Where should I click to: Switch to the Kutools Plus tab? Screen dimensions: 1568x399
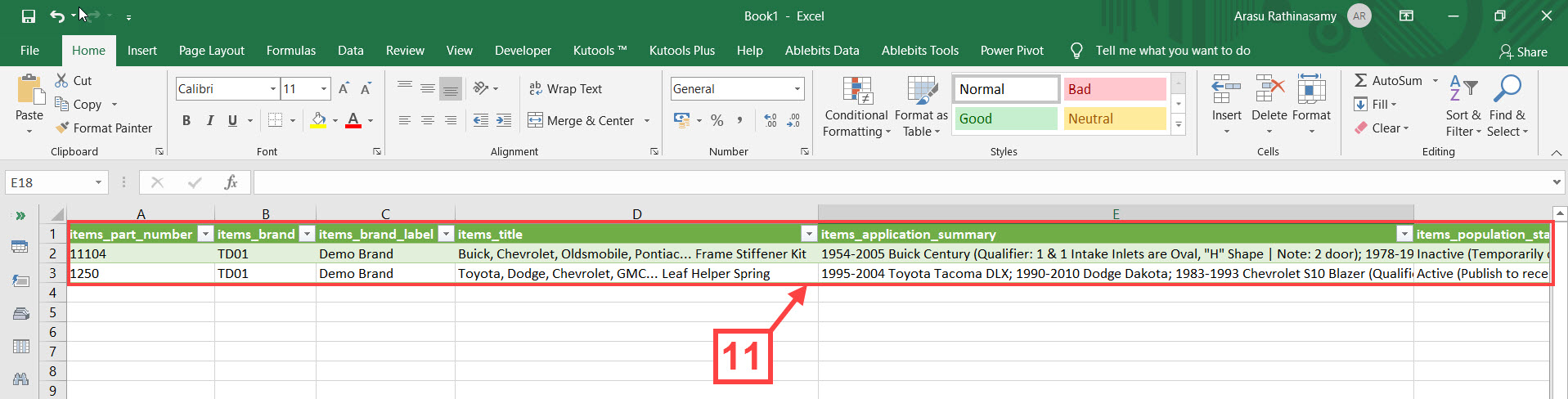point(682,50)
